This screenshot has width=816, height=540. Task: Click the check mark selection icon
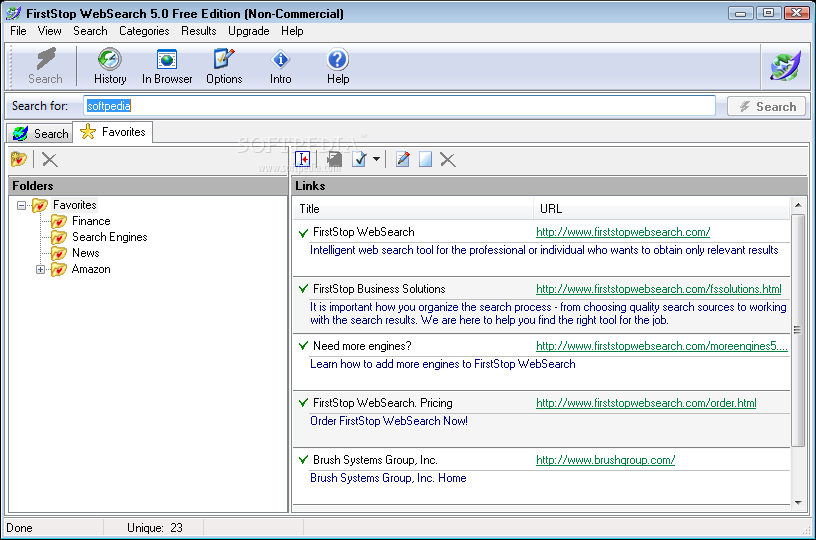360,159
